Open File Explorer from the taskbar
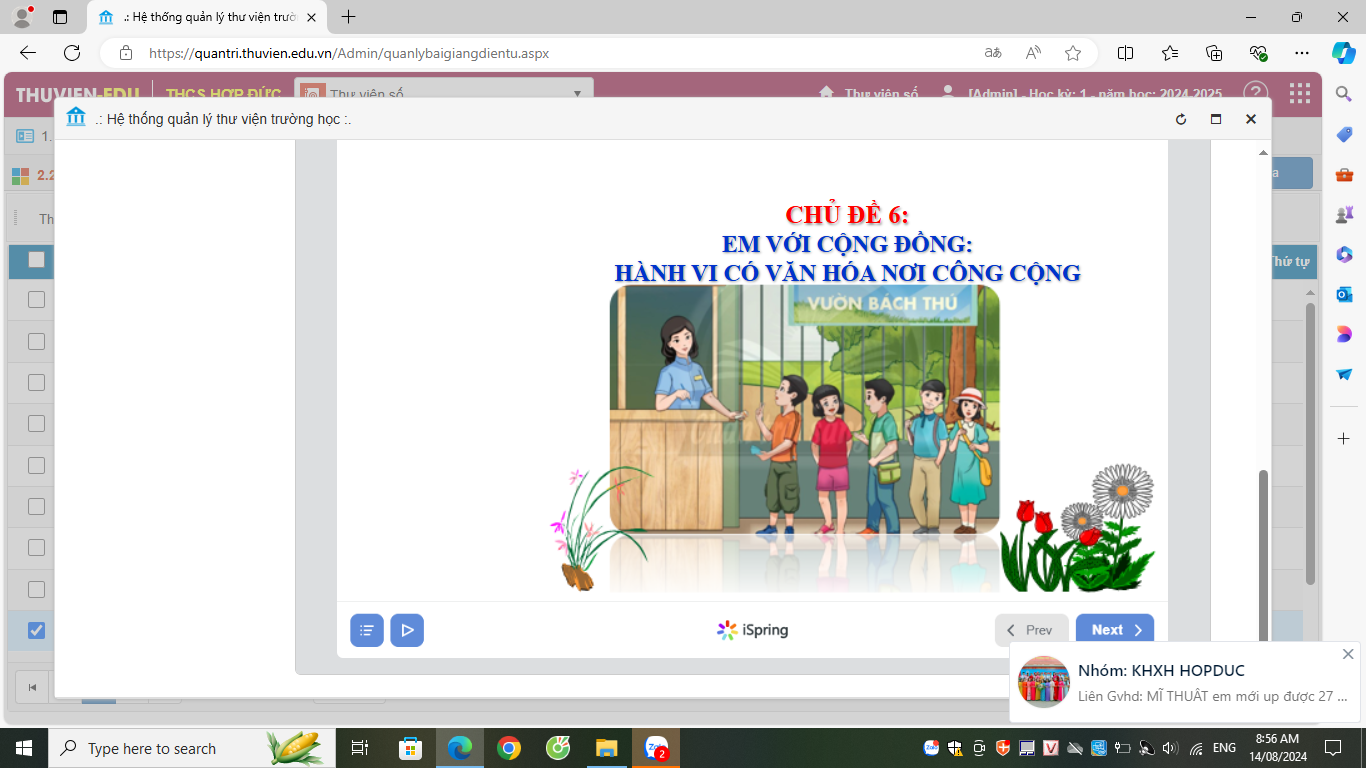The width and height of the screenshot is (1366, 768). 606,748
